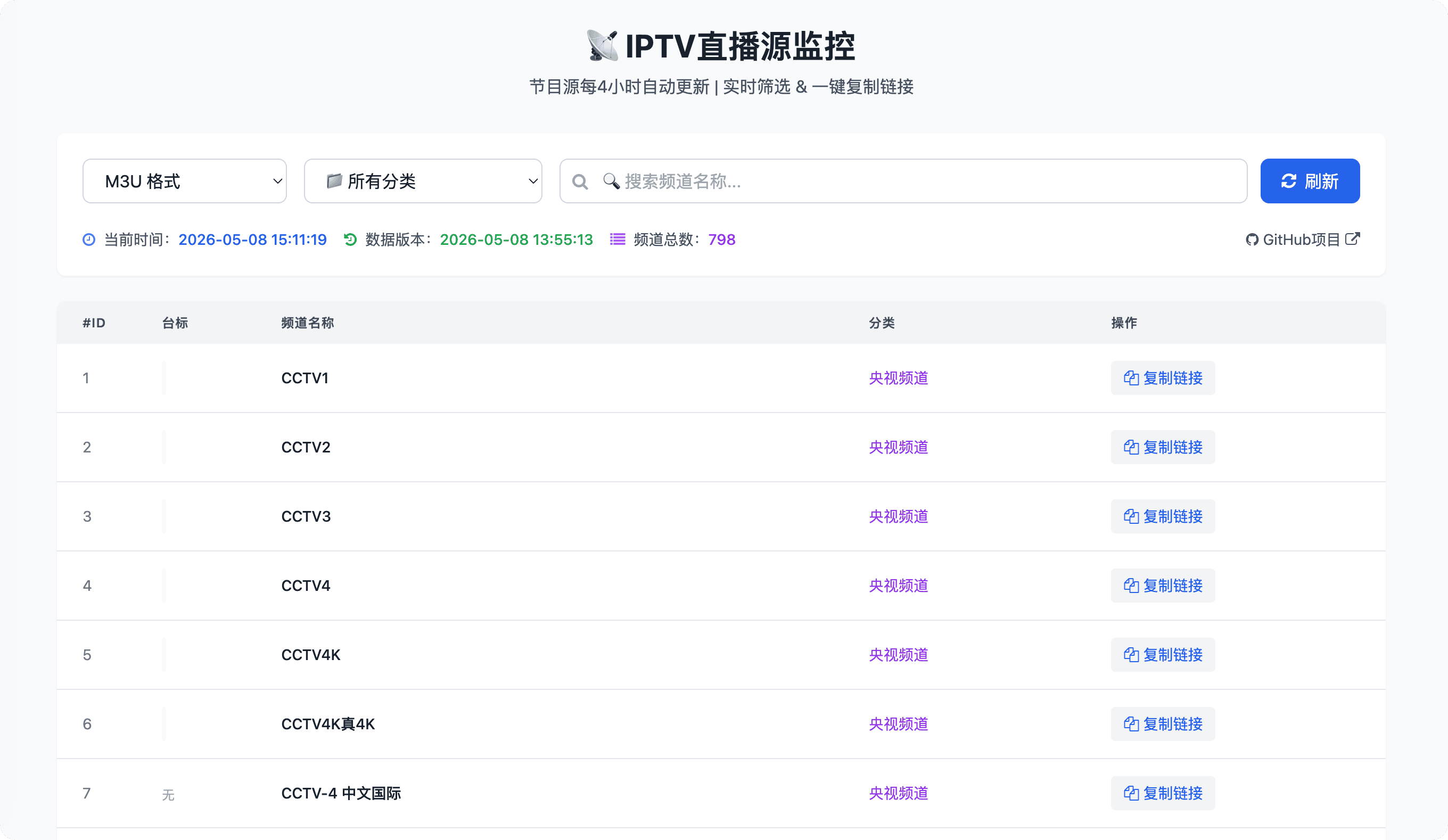Click the GitHub logo icon
The image size is (1448, 840).
click(1252, 240)
